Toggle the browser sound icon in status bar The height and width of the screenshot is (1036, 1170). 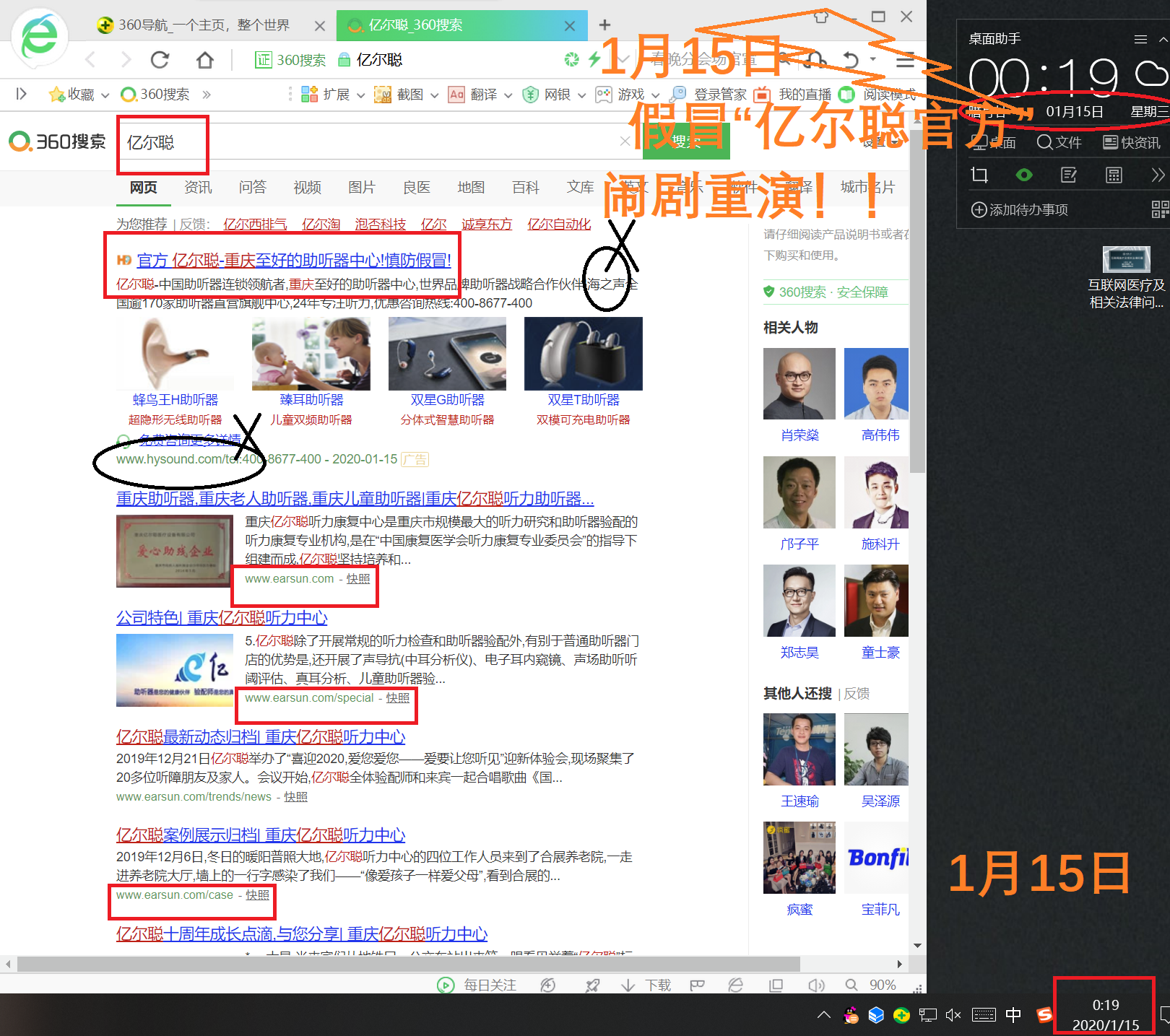coord(816,985)
